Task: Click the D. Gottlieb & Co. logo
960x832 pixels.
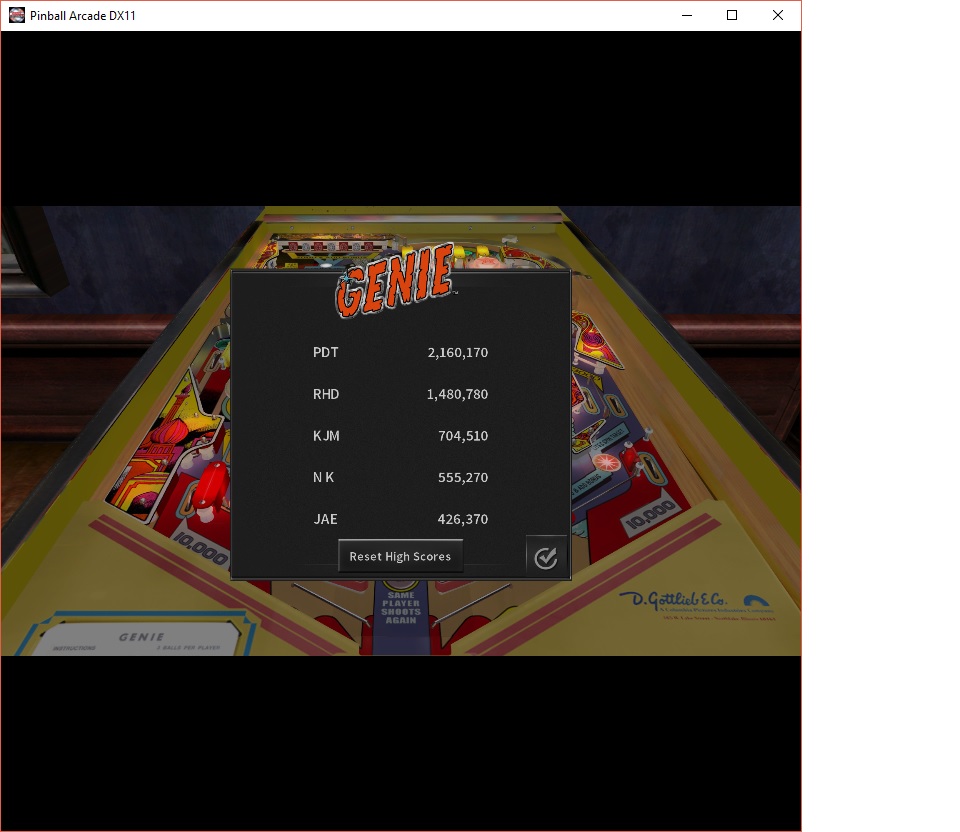Action: (x=698, y=603)
